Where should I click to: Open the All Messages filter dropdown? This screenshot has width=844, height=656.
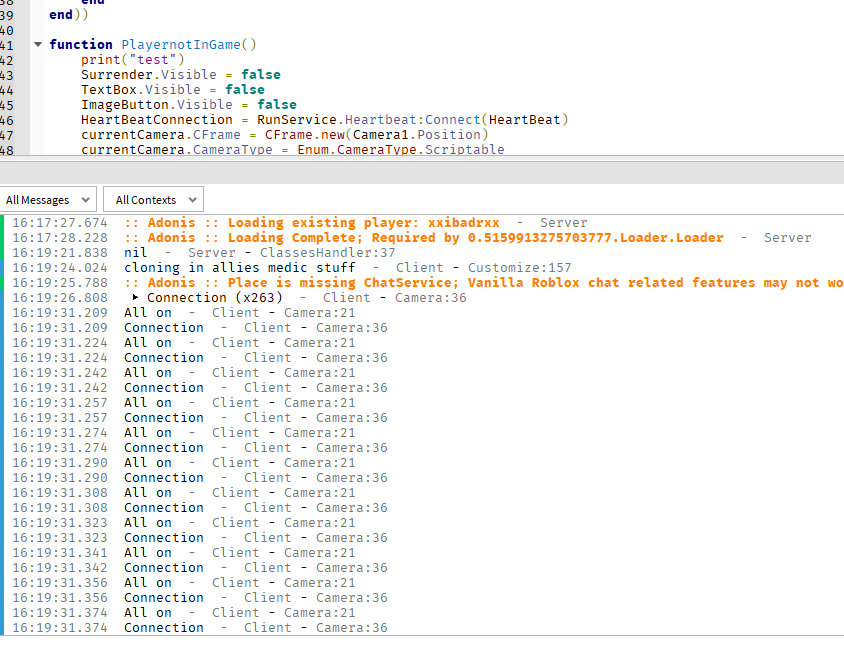48,199
